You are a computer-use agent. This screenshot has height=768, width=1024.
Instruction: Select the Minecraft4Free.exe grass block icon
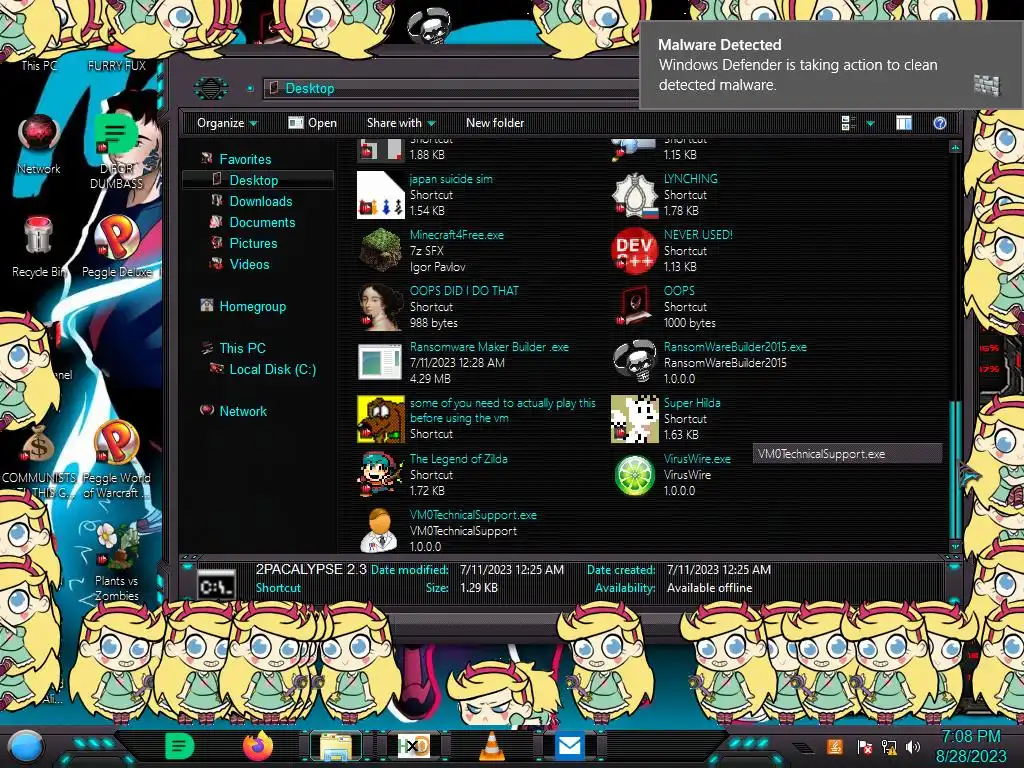coord(381,250)
